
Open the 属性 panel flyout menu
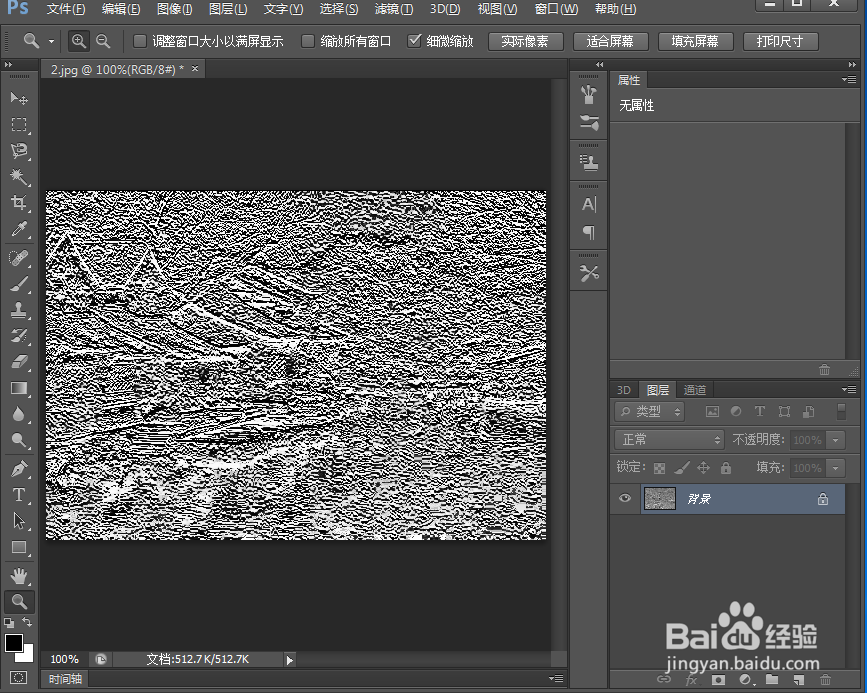pos(849,80)
